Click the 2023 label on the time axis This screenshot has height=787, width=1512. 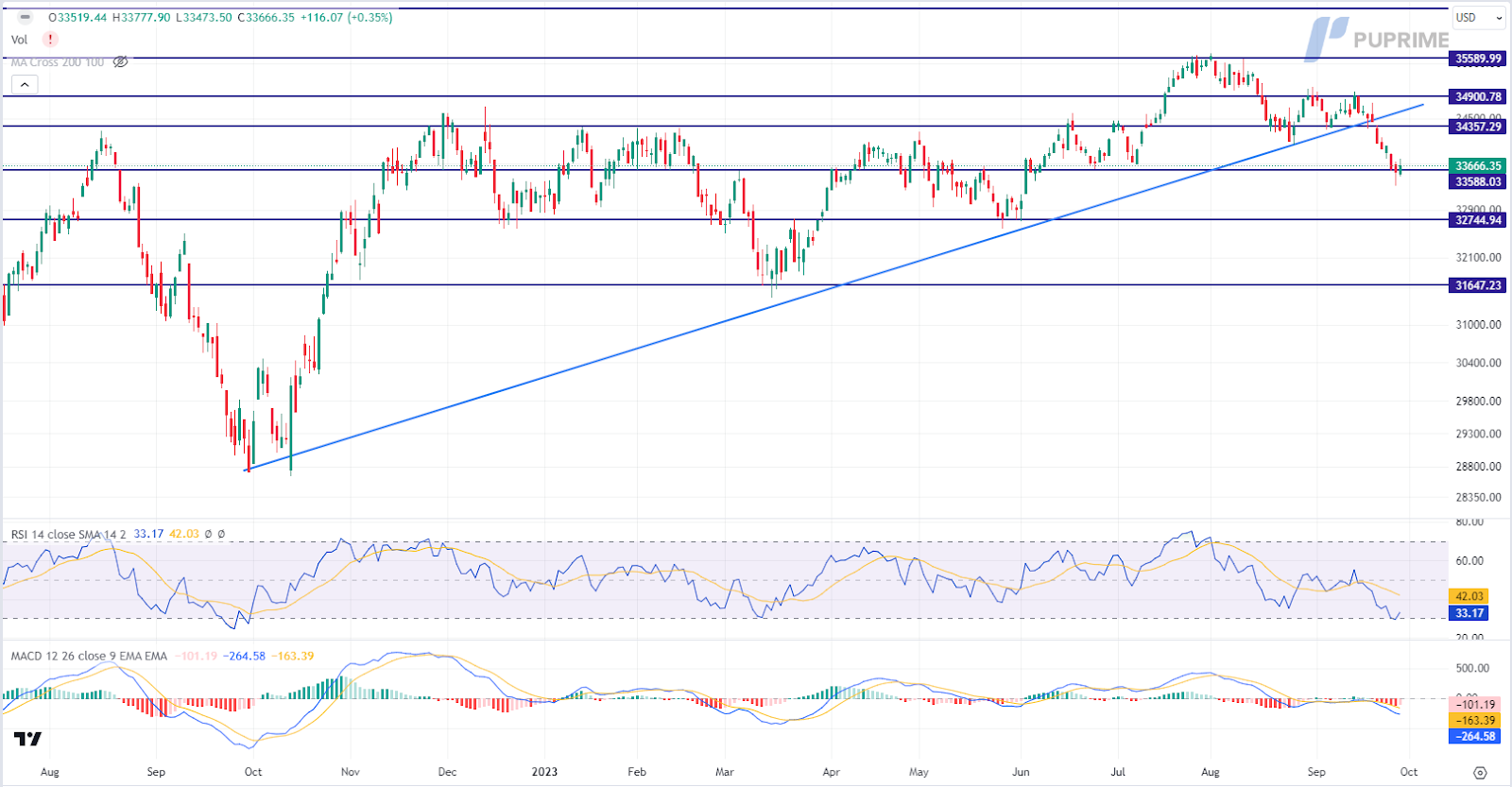click(544, 772)
